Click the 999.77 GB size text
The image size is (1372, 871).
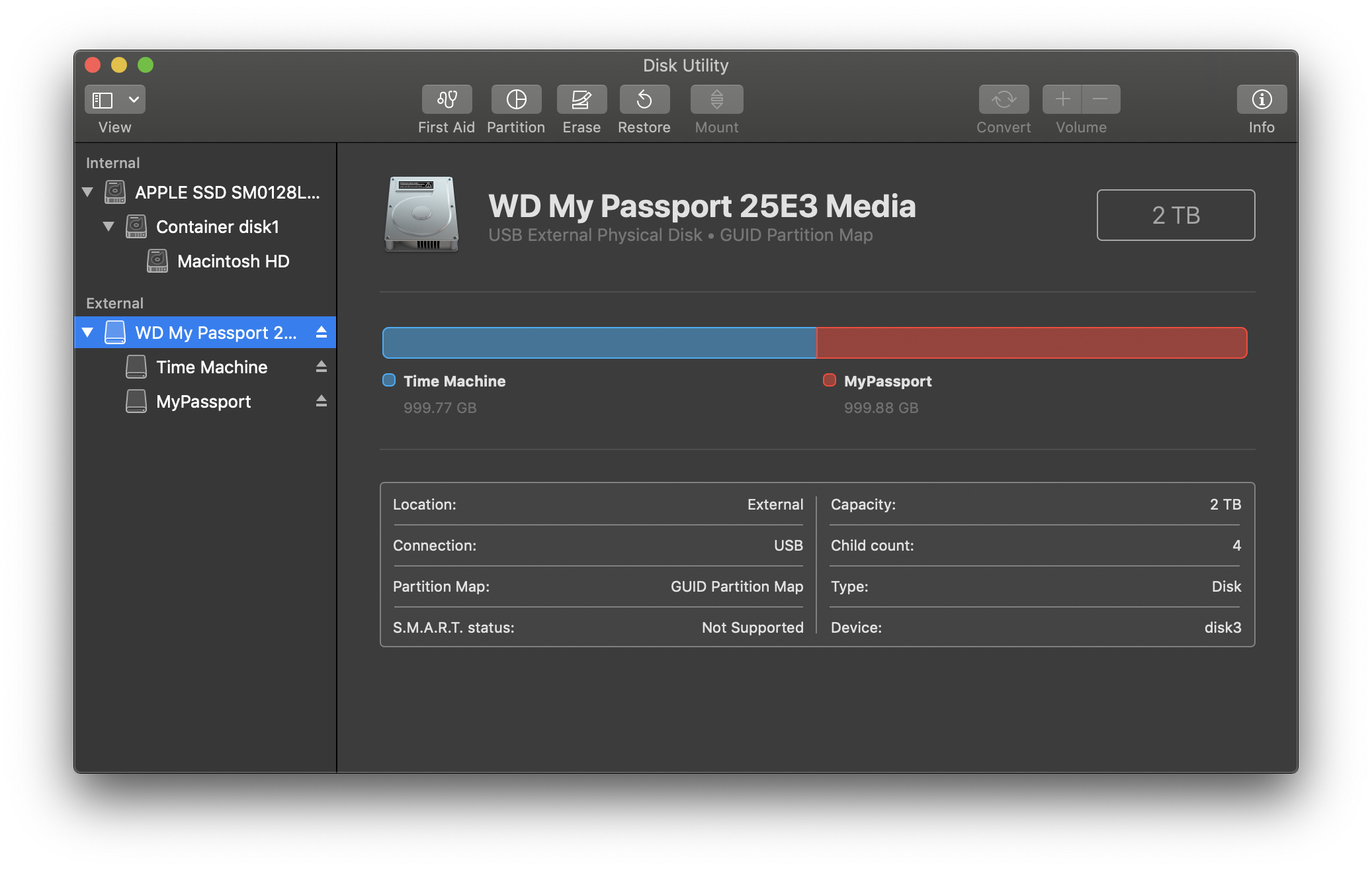coord(440,408)
